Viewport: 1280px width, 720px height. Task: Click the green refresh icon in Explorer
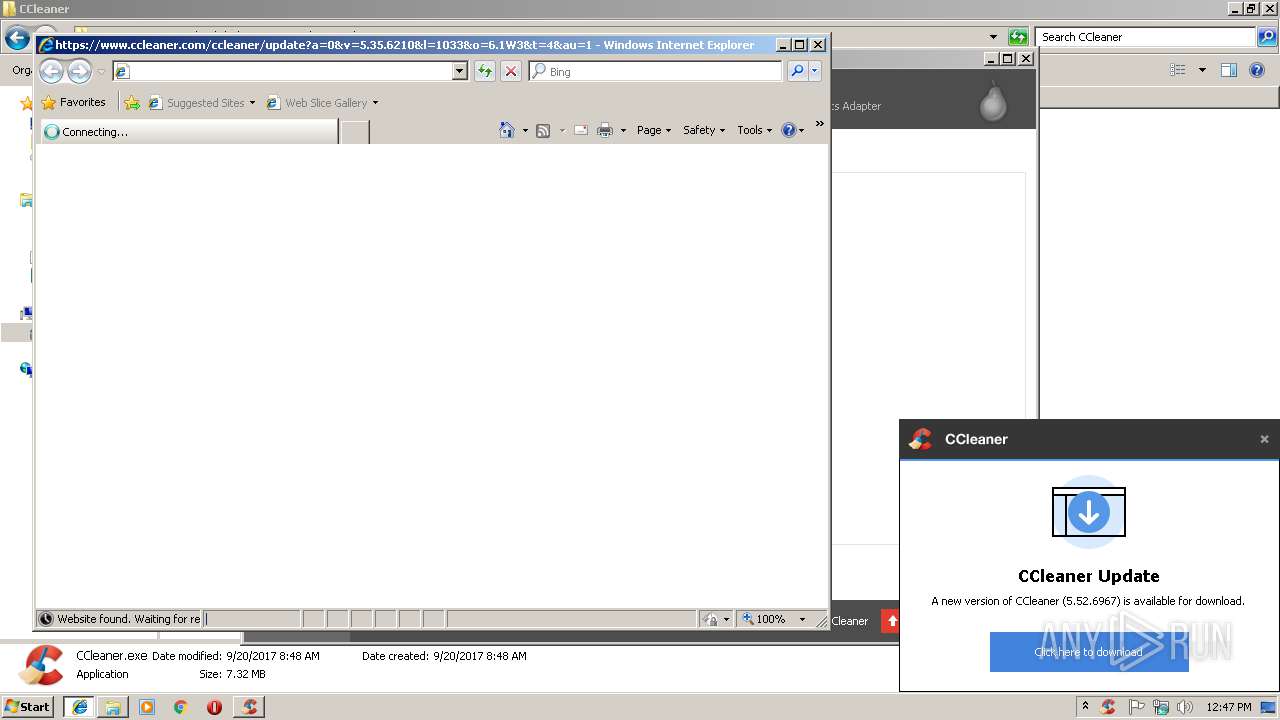pos(1018,37)
